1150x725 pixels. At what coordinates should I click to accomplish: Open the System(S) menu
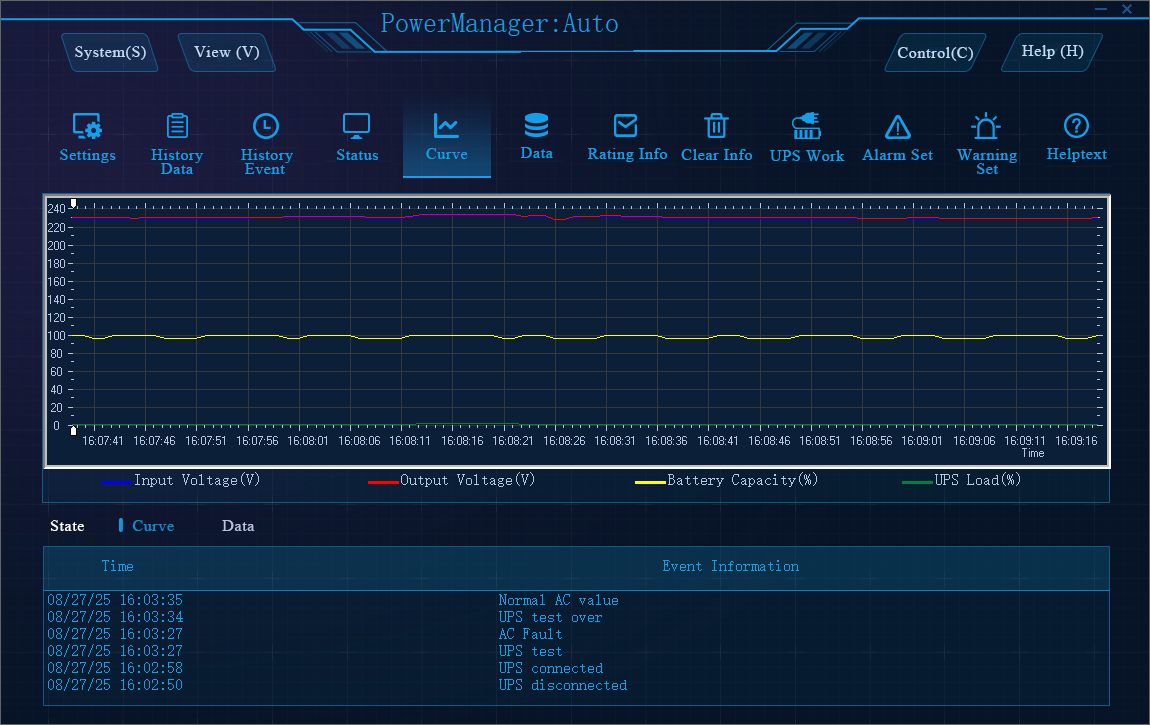point(110,52)
